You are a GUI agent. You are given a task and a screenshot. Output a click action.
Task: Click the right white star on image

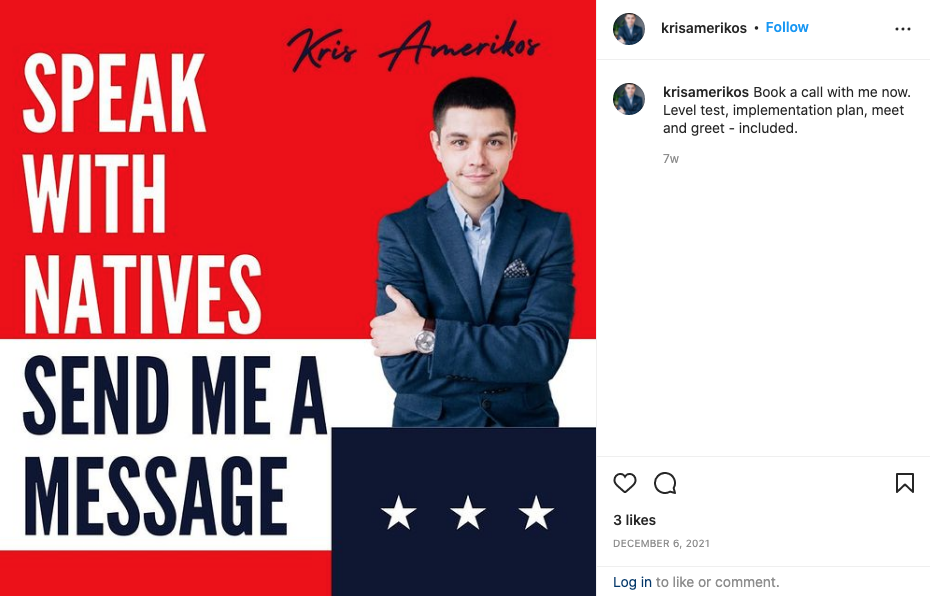tap(536, 512)
